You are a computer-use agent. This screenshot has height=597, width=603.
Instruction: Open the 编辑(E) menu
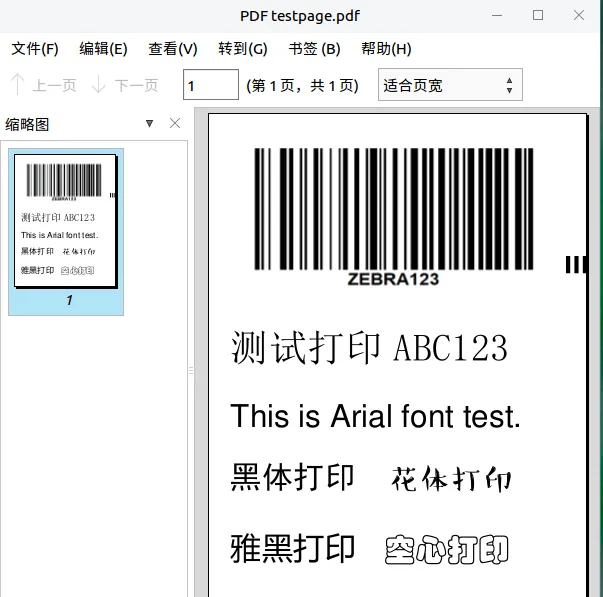[x=103, y=48]
